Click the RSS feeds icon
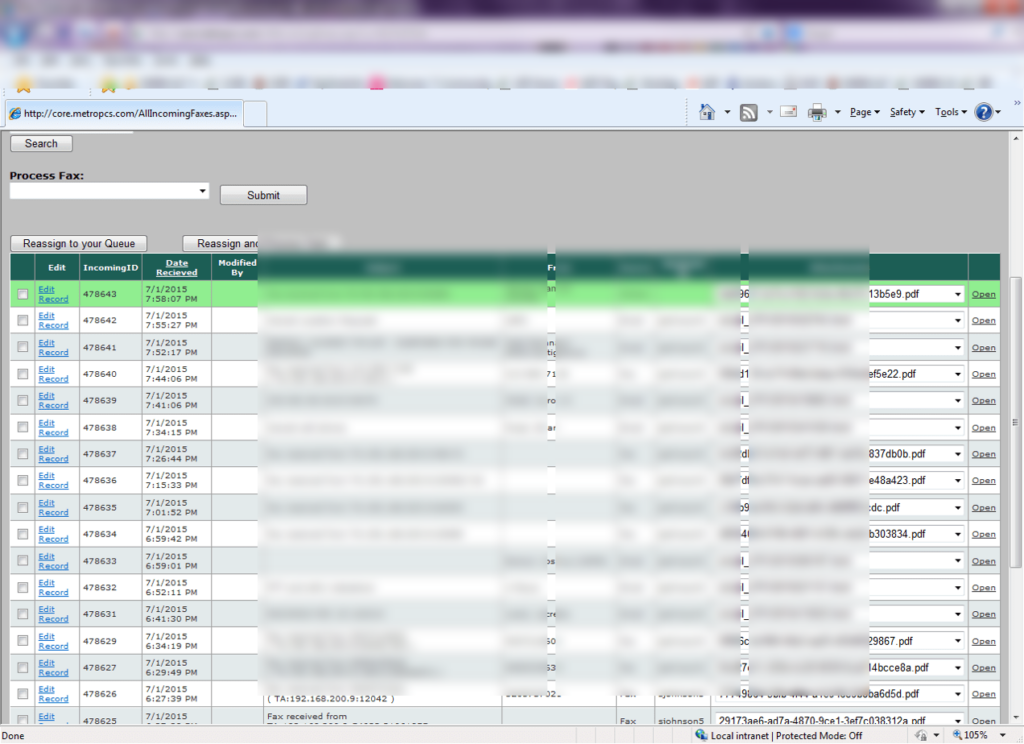The height and width of the screenshot is (744, 1024). tap(748, 112)
